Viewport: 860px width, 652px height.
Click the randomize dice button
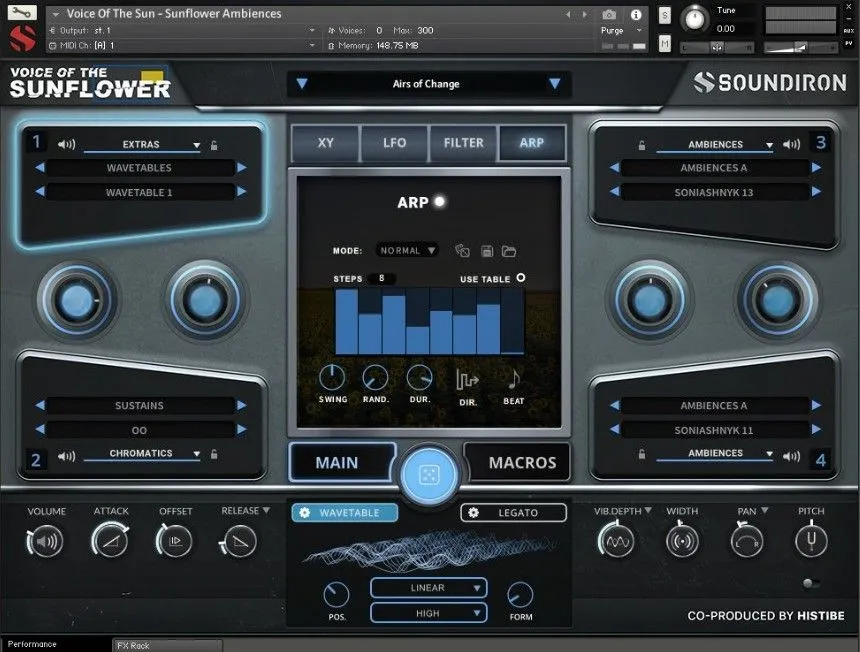(428, 475)
